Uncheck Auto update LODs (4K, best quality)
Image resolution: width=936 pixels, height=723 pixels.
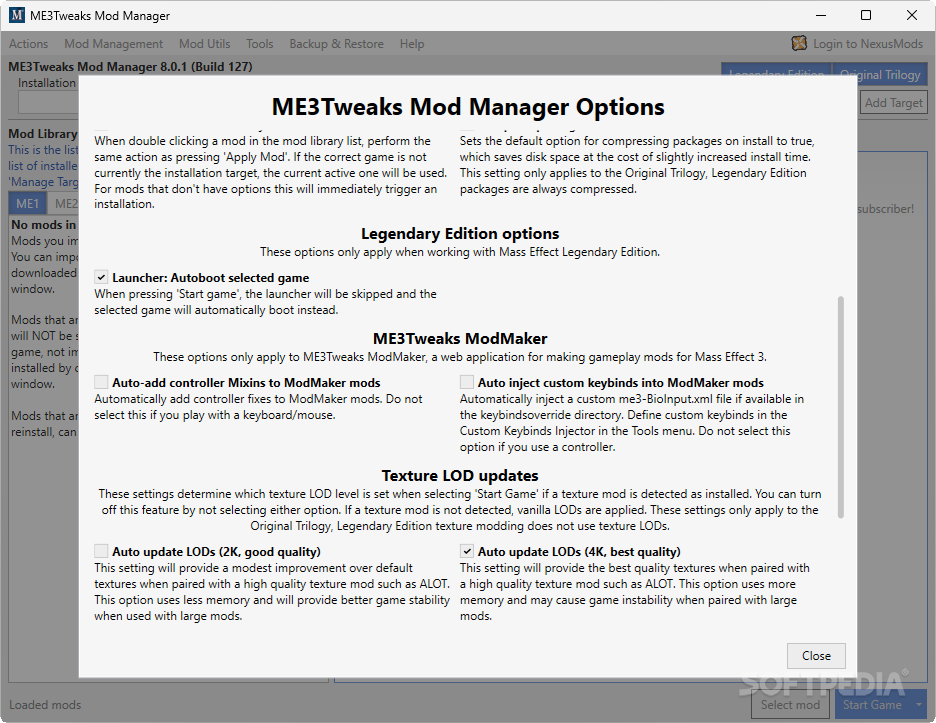(467, 552)
